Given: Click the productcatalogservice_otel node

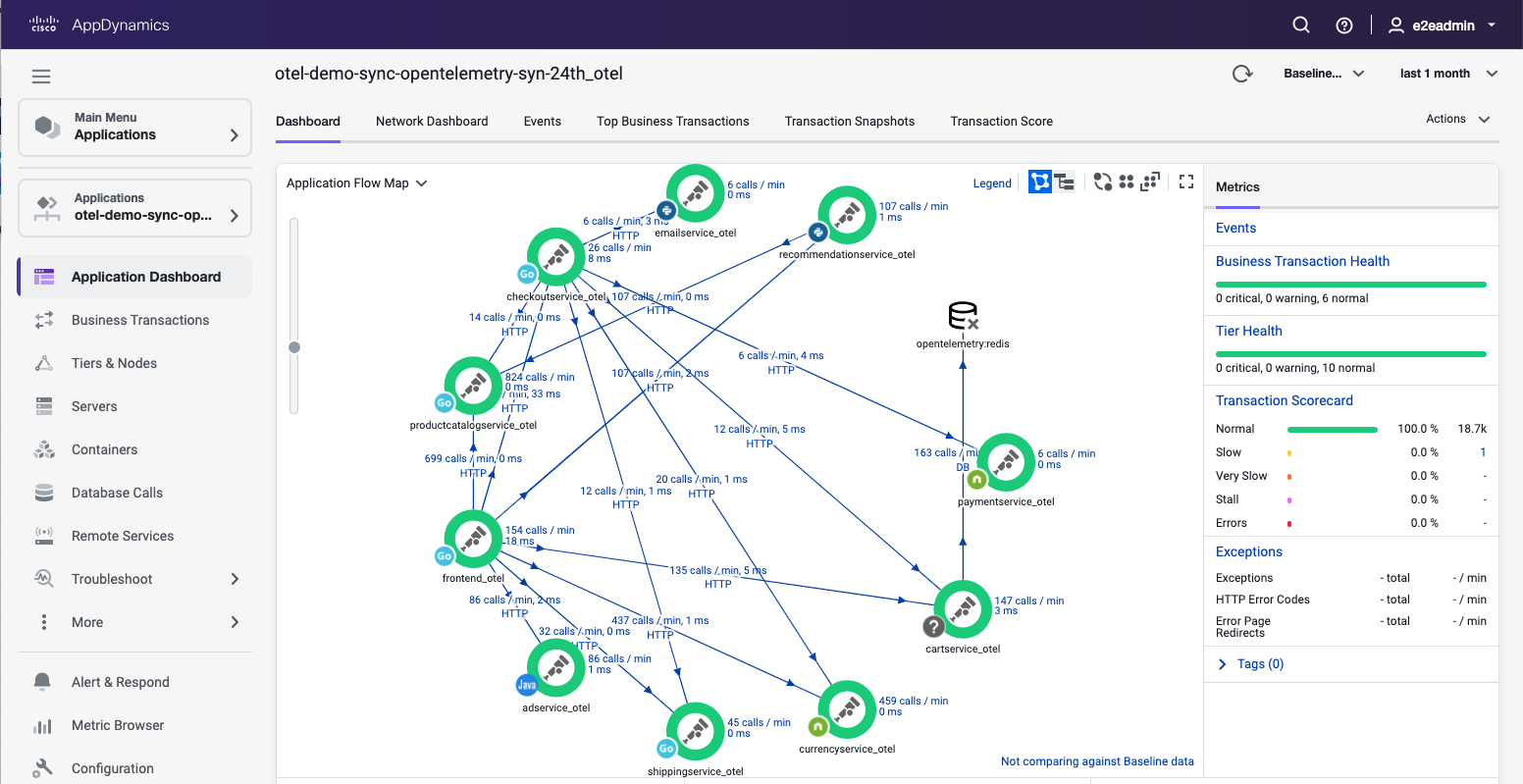Looking at the screenshot, I should click(473, 386).
